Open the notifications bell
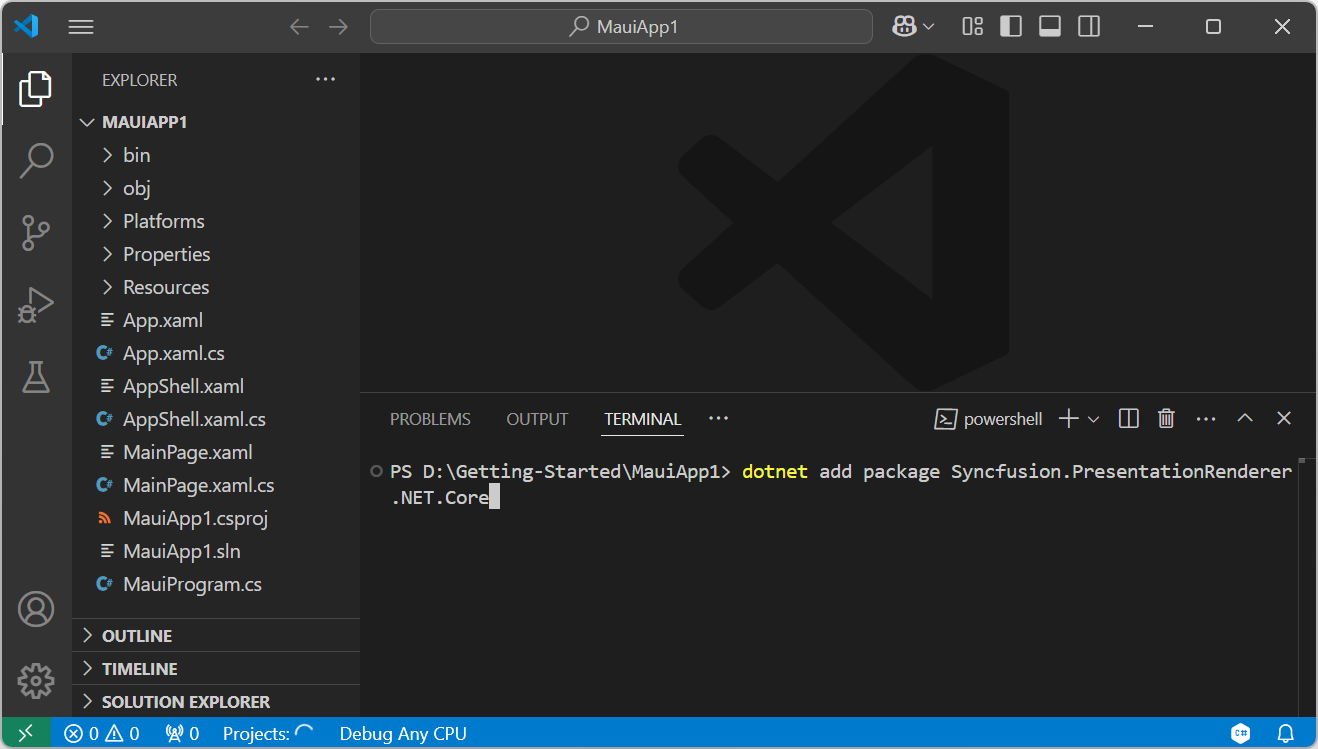Viewport: 1318px width, 749px height. click(x=1286, y=733)
